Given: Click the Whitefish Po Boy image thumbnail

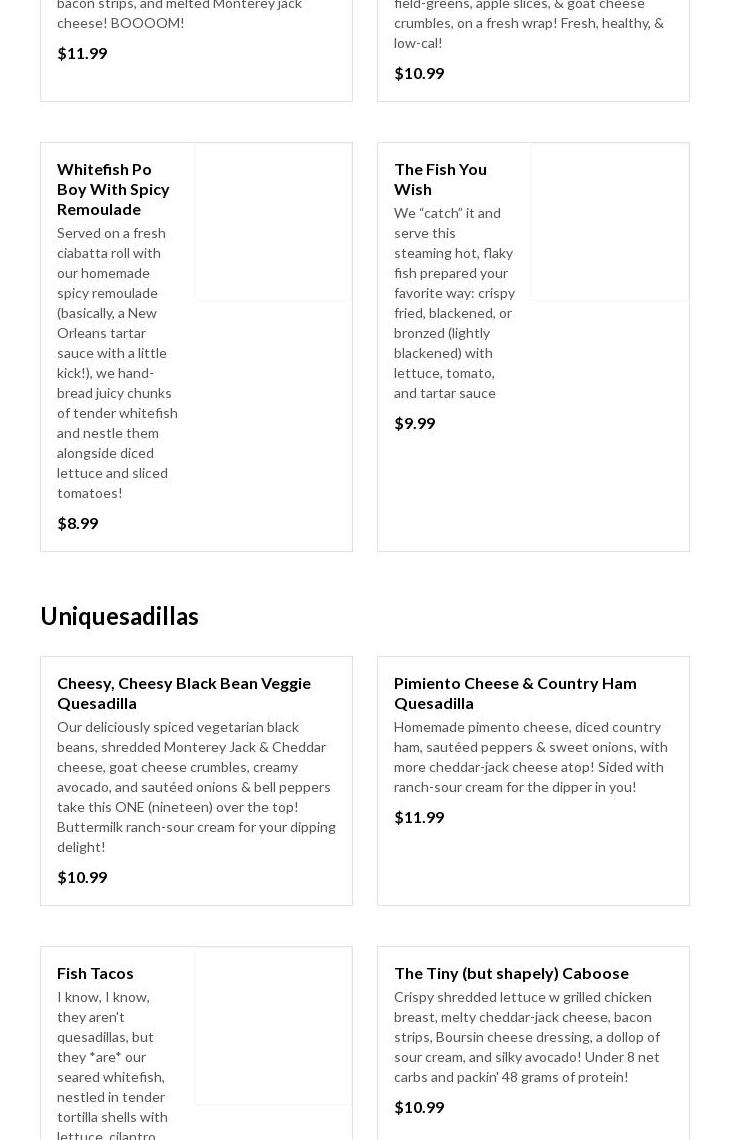Looking at the screenshot, I should 273,222.
